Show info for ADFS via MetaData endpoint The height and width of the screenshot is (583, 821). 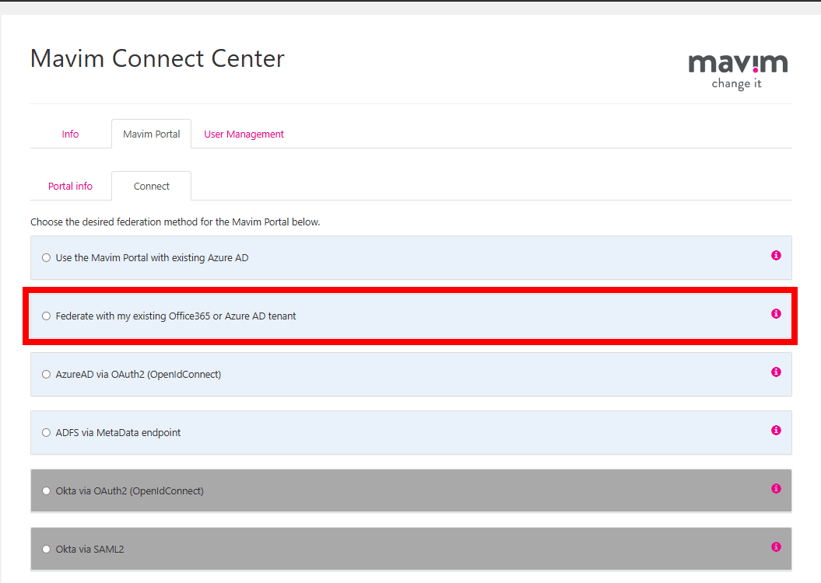[776, 430]
